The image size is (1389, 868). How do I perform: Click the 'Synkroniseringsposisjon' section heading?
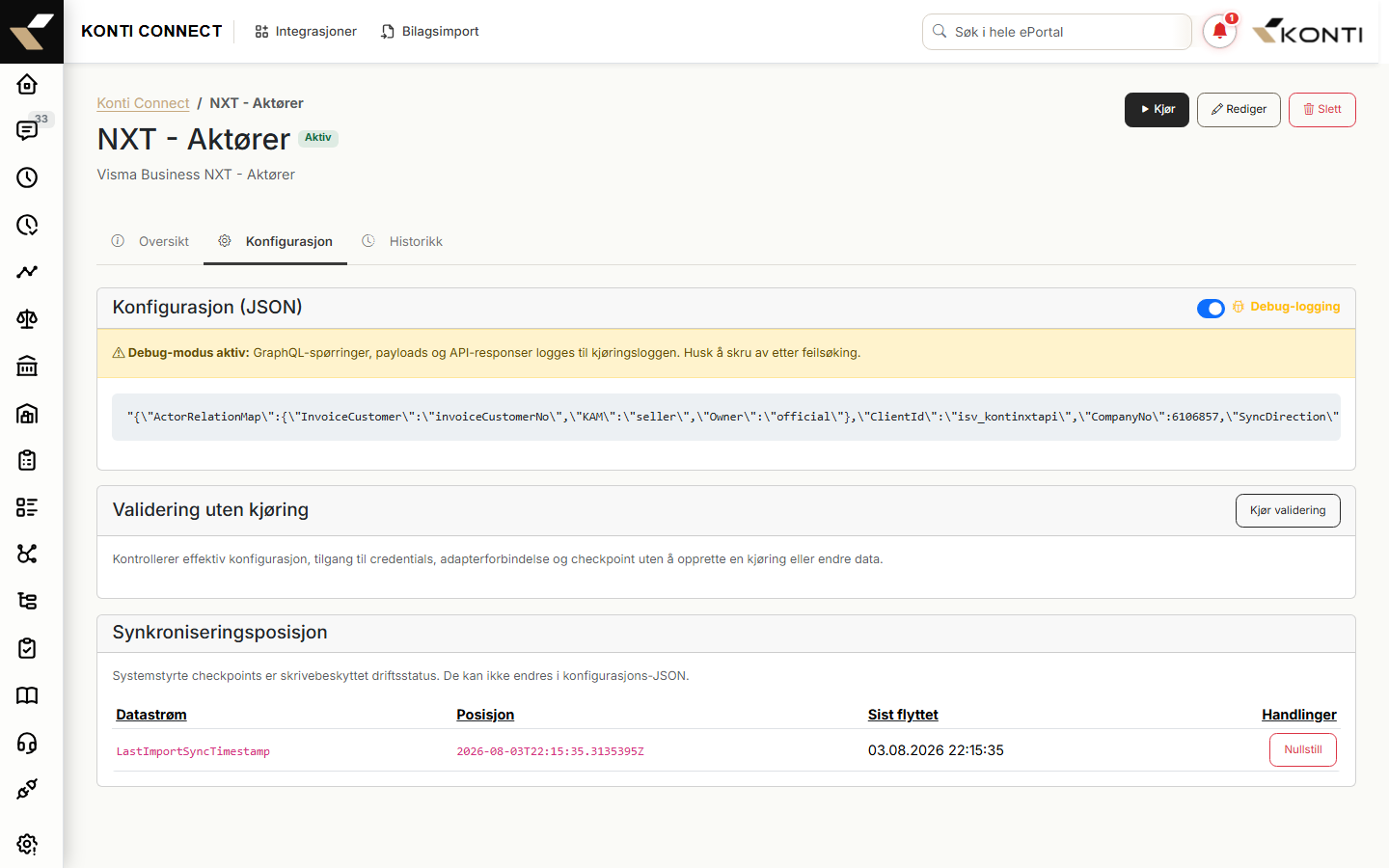220,633
